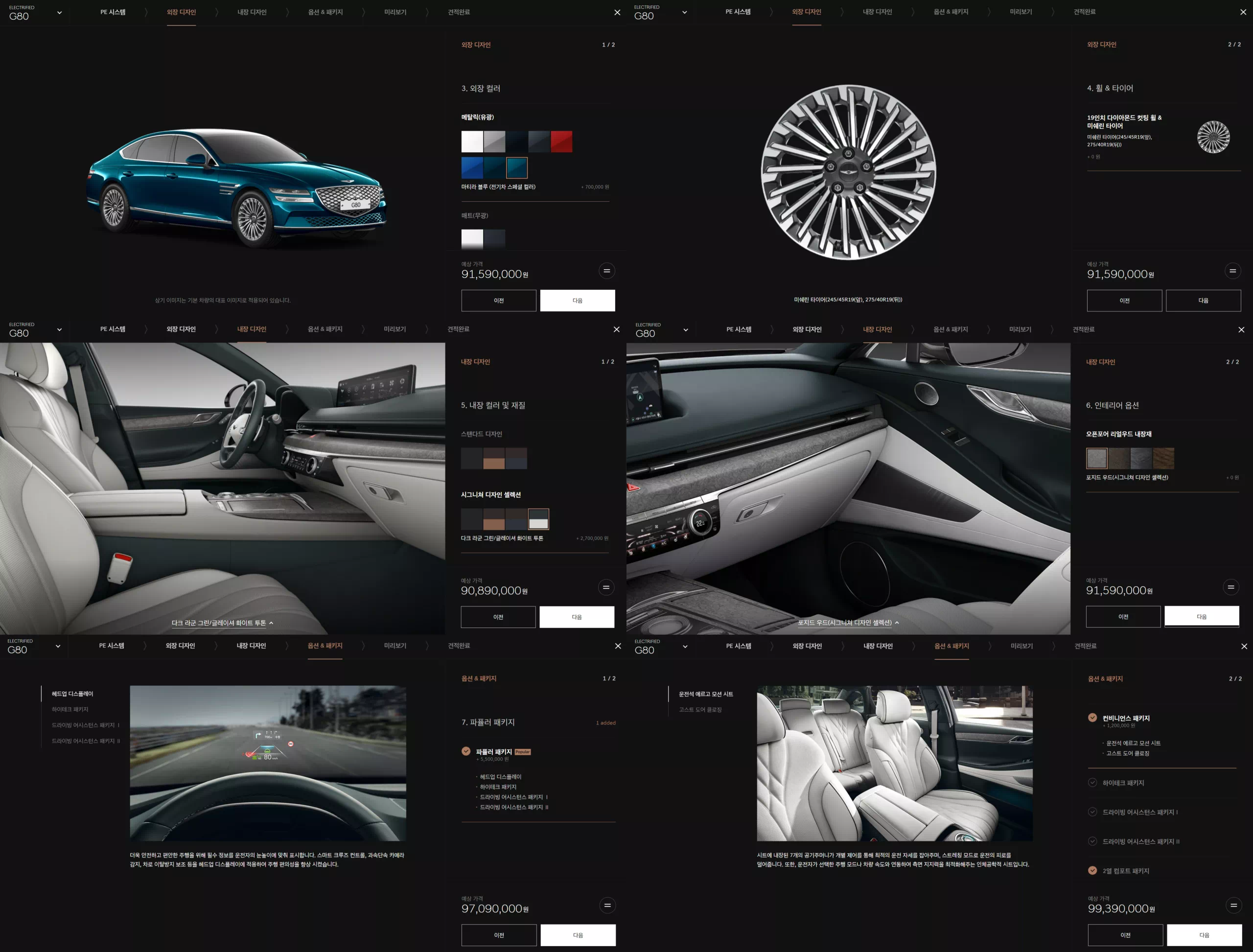Close the configurator in the 인테리어 옵션 panel

click(x=1241, y=330)
